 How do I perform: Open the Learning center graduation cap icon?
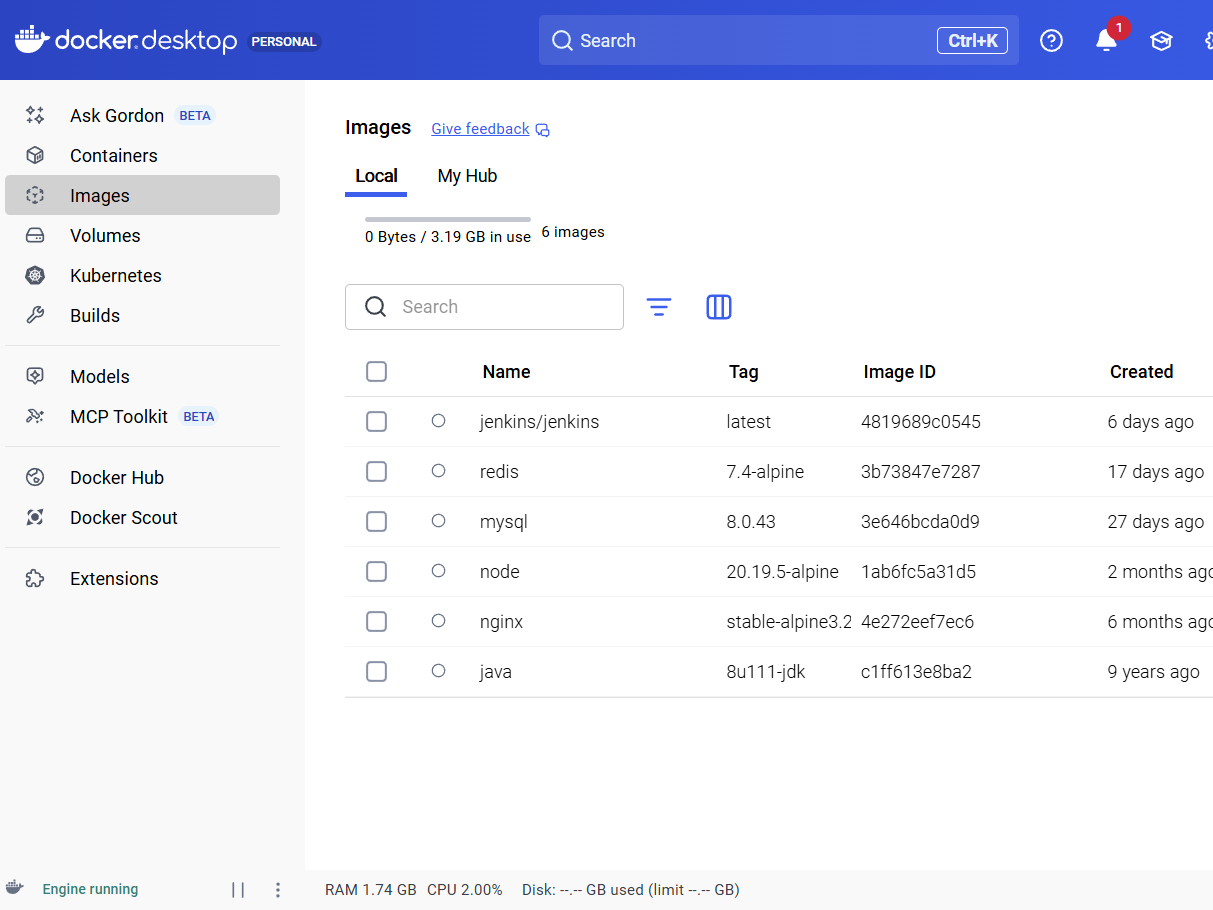pyautogui.click(x=1160, y=41)
